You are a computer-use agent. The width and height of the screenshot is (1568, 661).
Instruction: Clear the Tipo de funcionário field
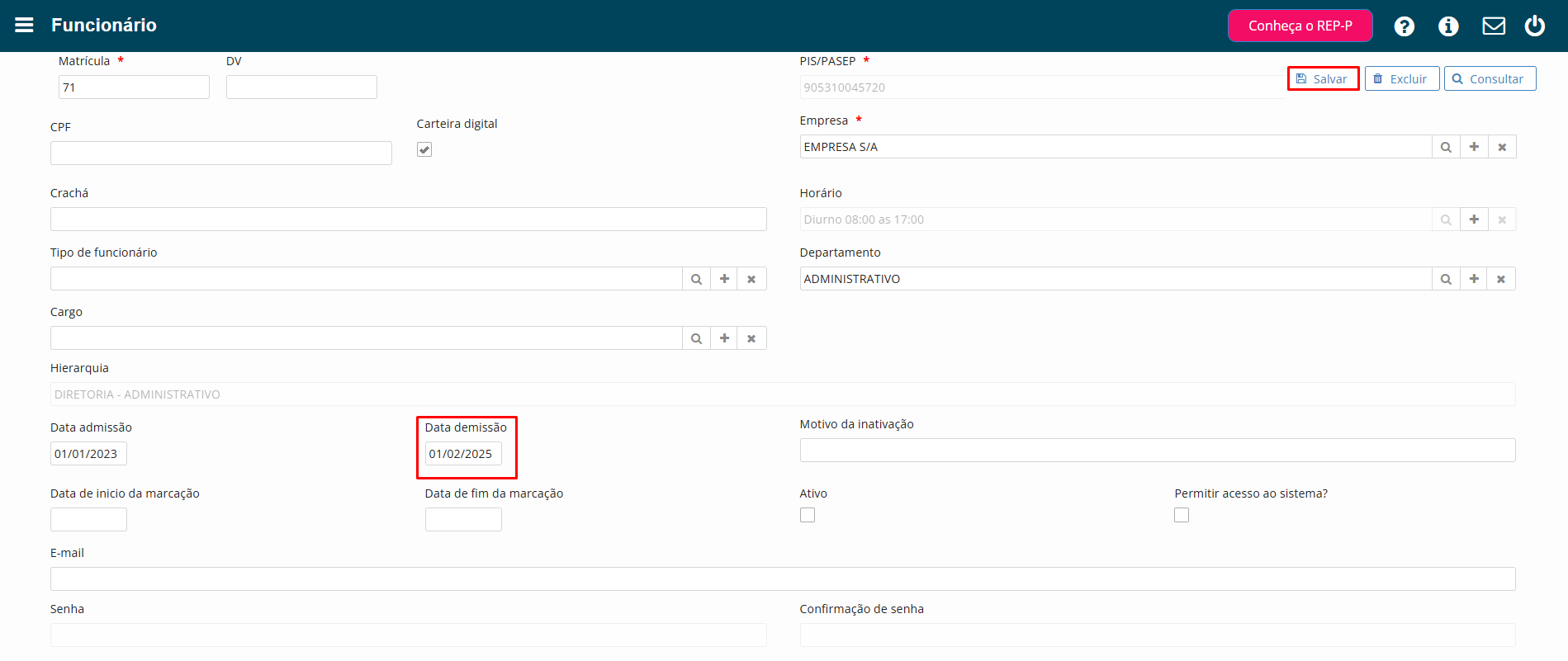751,279
